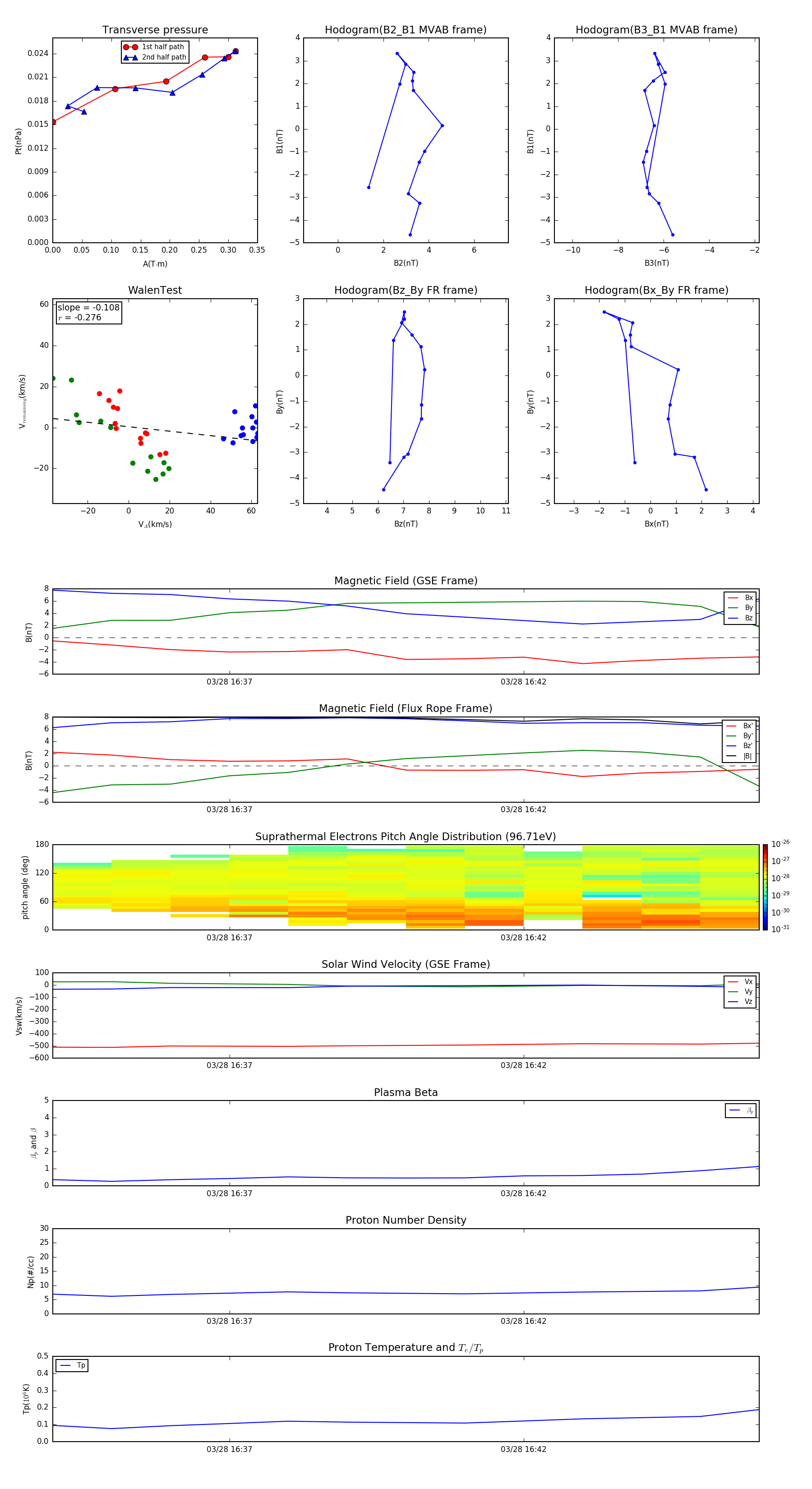The image size is (812, 1489).
Task: Click the "Hodogram(B2_B1 MVAB frame)" title
Action: [x=406, y=30]
